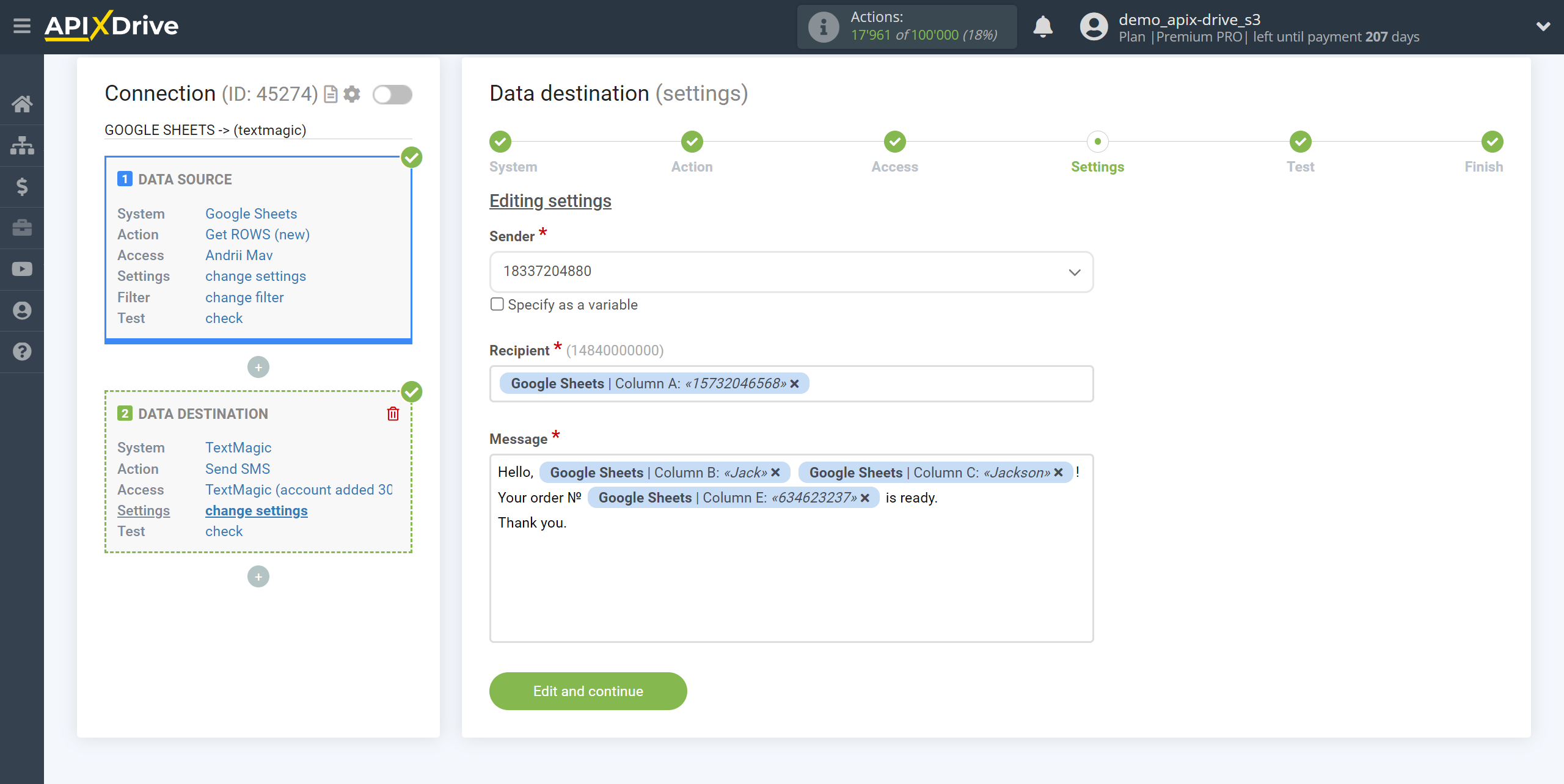The image size is (1564, 784).
Task: Click Data Source green checkmark badge
Action: pos(412,158)
